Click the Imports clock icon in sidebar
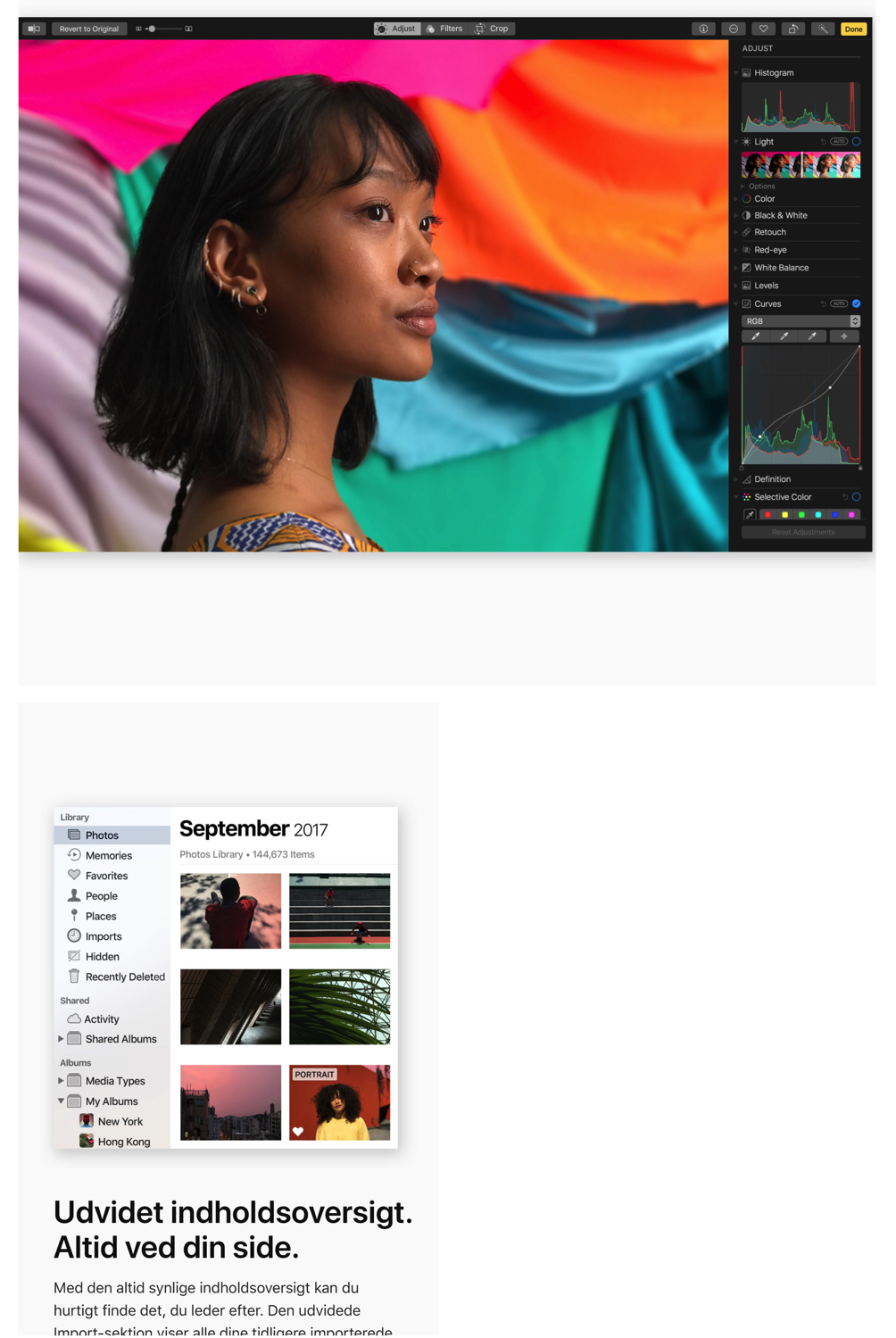The height and width of the screenshot is (1338, 896). click(74, 935)
